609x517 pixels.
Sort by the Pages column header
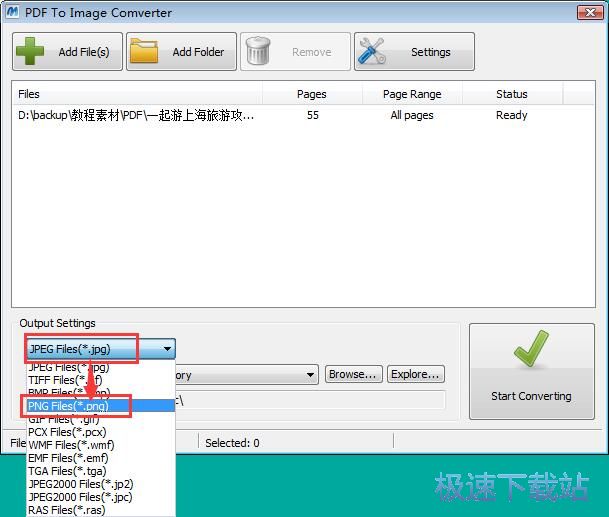[312, 94]
